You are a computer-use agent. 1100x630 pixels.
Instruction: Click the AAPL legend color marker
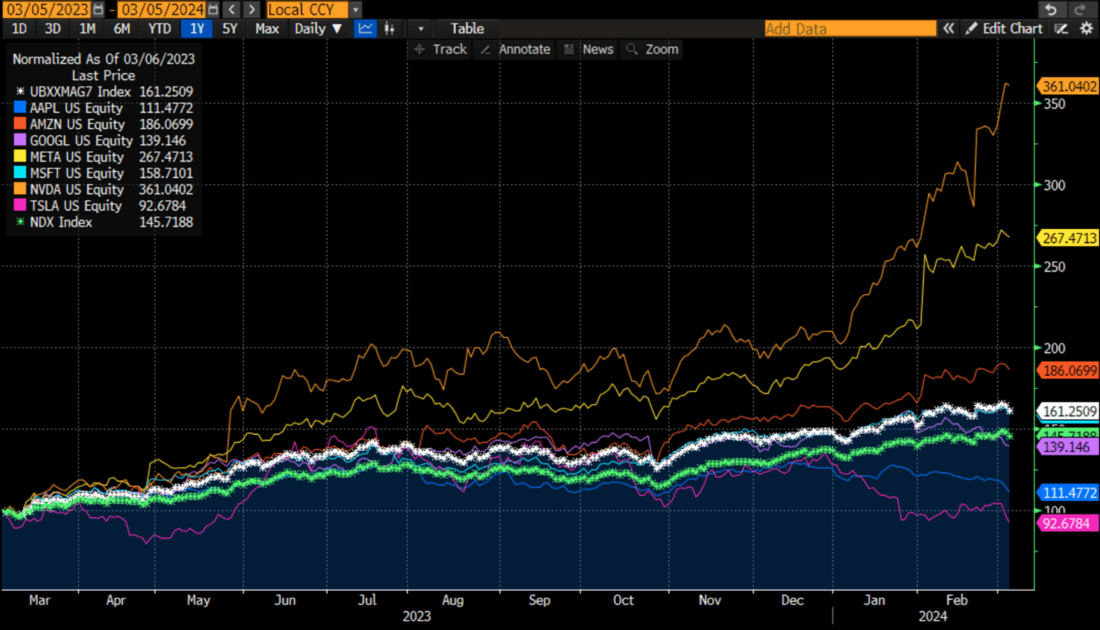tap(19, 107)
